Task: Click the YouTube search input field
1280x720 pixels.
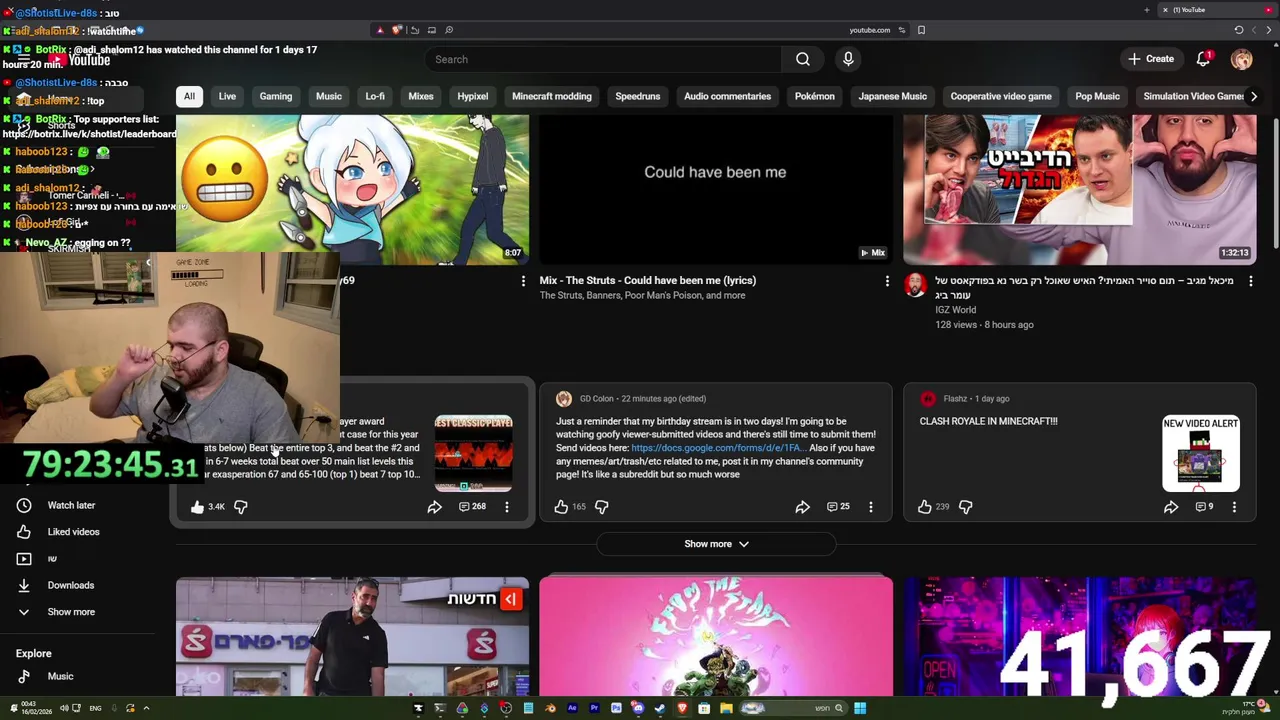Action: 603,59
